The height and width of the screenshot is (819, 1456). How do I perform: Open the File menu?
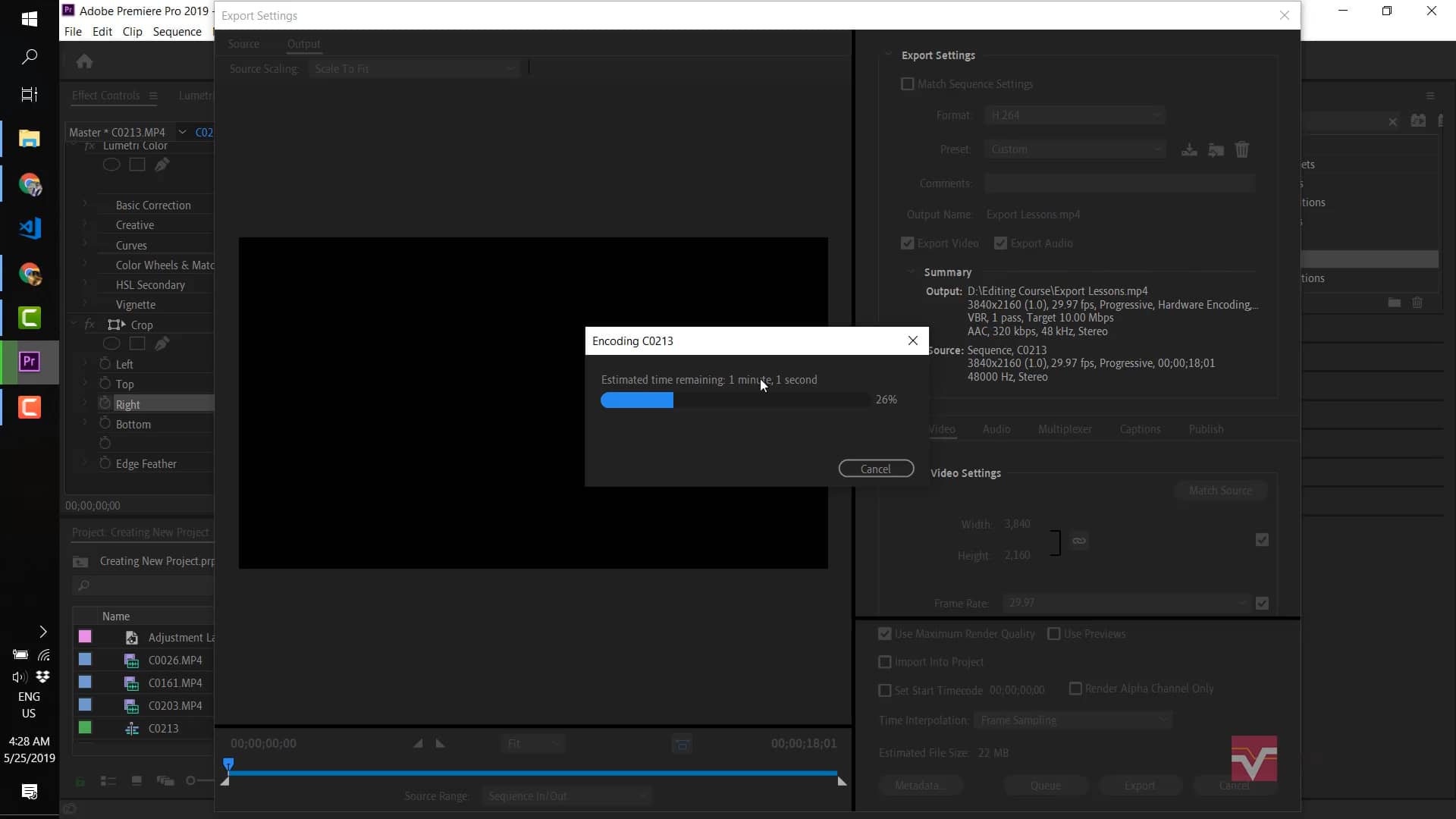(x=73, y=32)
